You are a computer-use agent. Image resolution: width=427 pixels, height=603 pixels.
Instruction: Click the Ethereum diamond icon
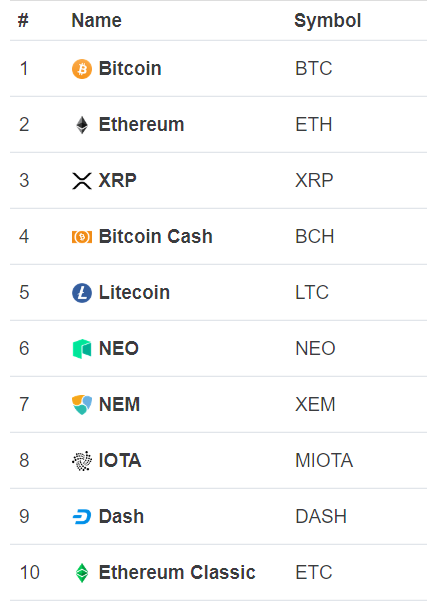click(x=82, y=125)
